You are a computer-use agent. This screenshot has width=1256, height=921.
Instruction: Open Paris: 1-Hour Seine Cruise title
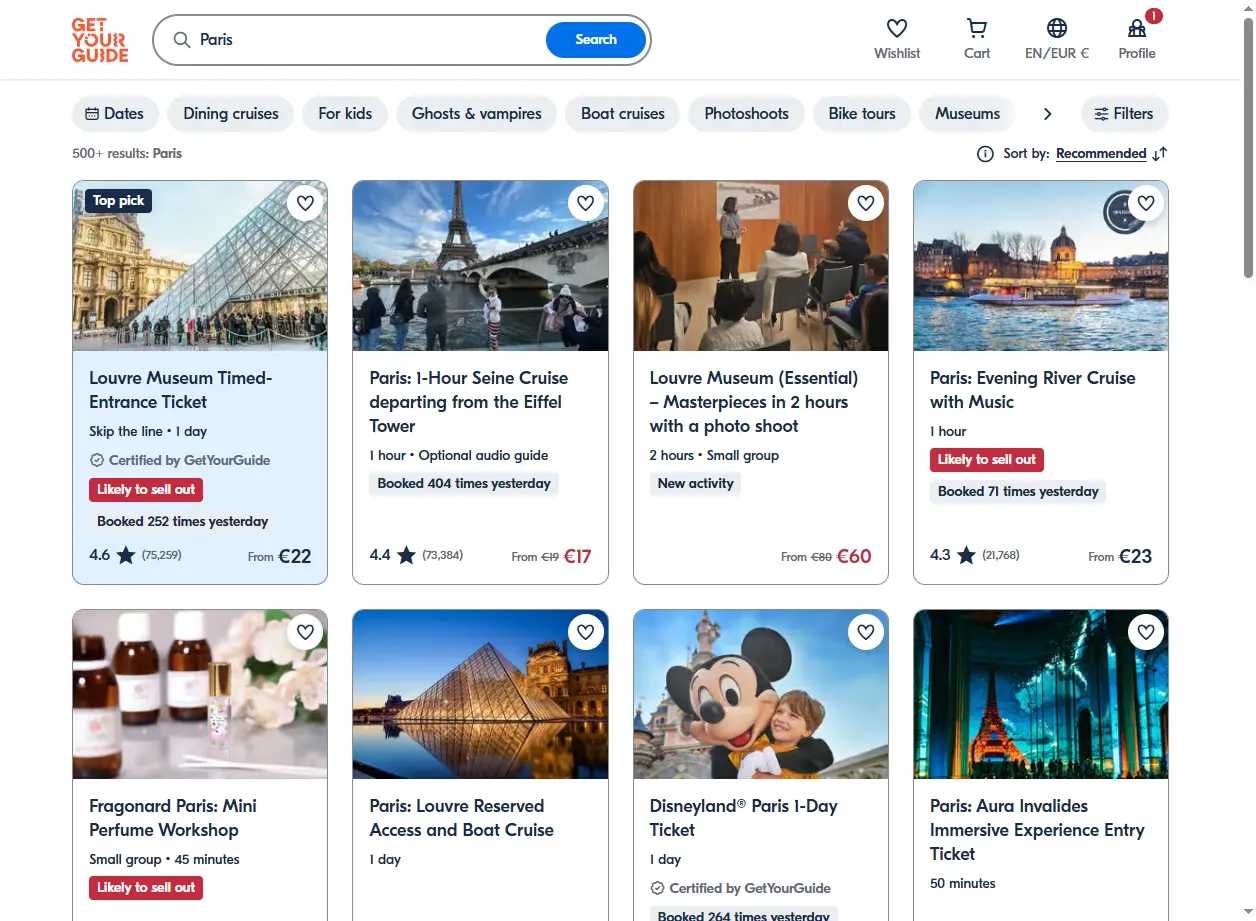[x=469, y=402]
